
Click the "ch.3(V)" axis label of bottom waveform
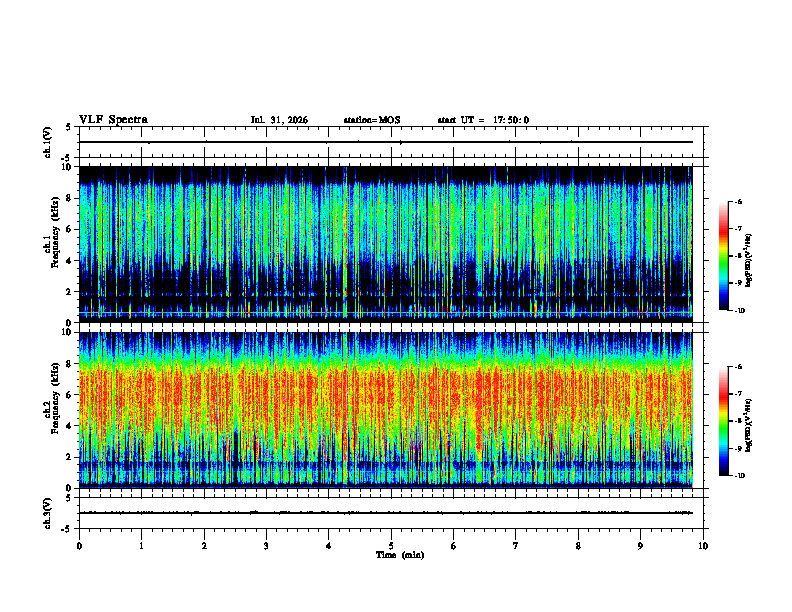click(x=48, y=513)
